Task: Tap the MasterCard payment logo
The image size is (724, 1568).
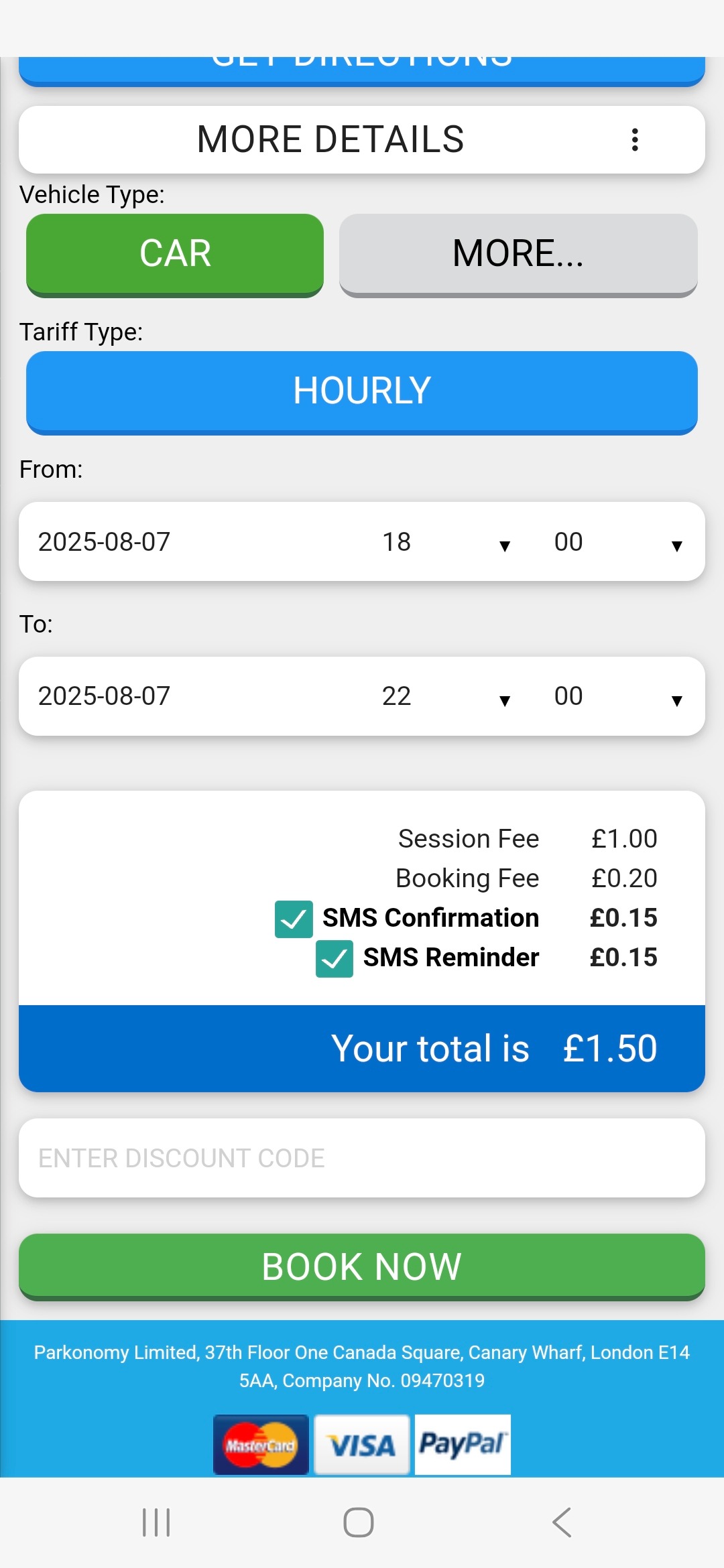Action: tap(261, 1445)
